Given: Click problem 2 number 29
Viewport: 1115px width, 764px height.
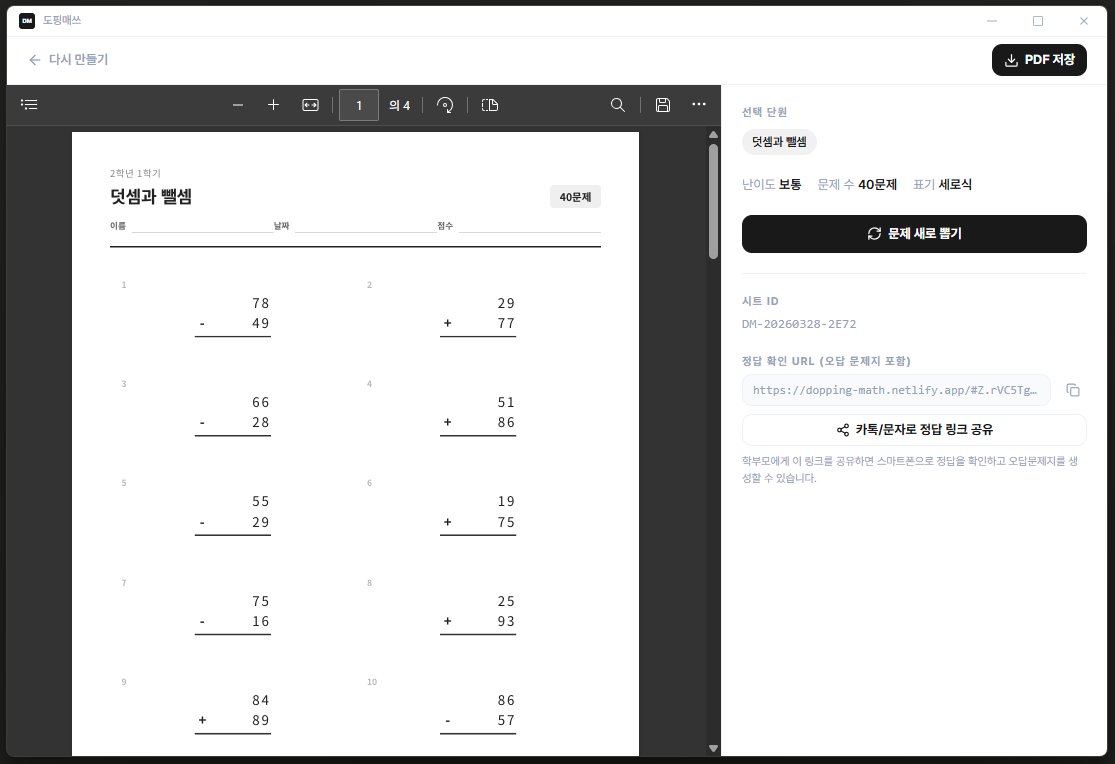Looking at the screenshot, I should [x=506, y=303].
